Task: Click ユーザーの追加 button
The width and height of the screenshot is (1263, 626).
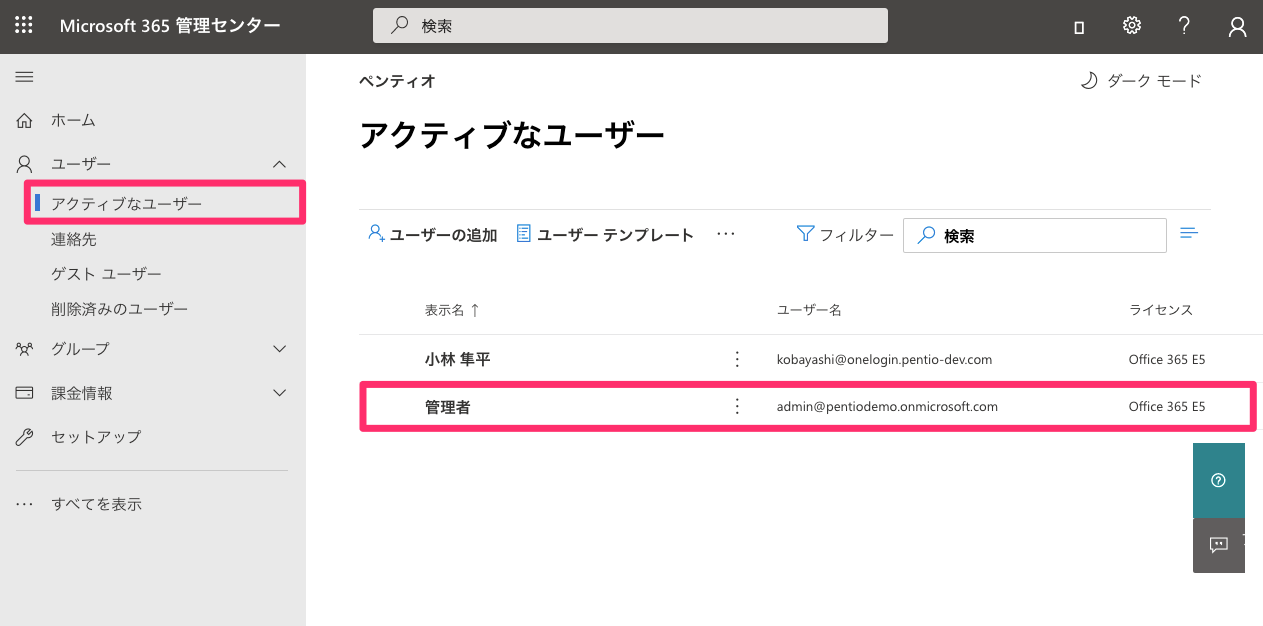Action: tap(433, 235)
